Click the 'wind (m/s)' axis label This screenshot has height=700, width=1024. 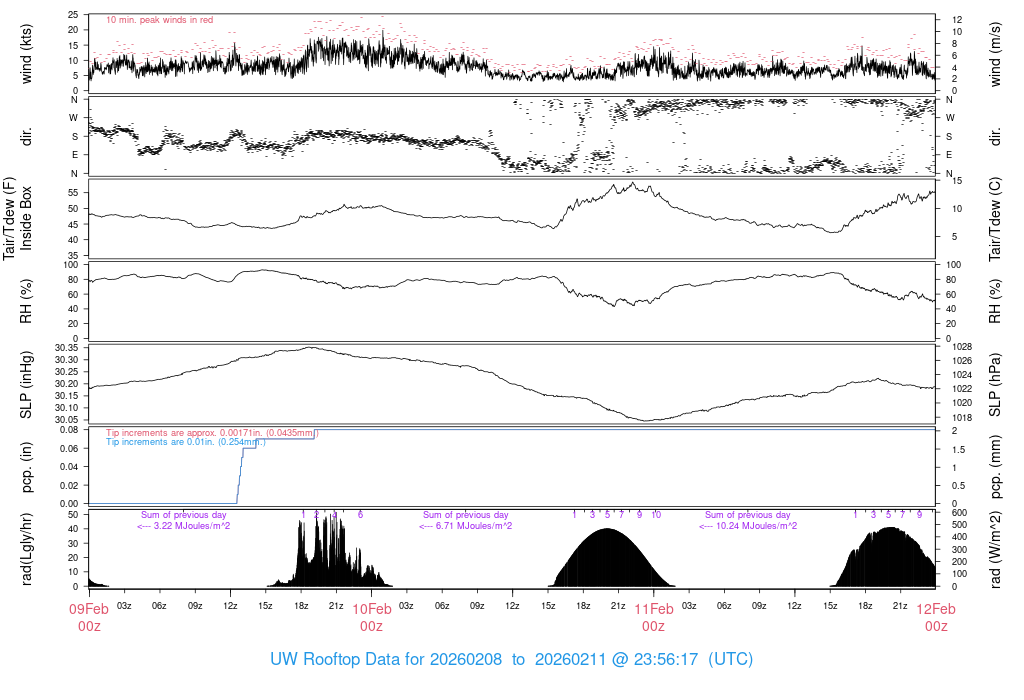[x=995, y=54]
